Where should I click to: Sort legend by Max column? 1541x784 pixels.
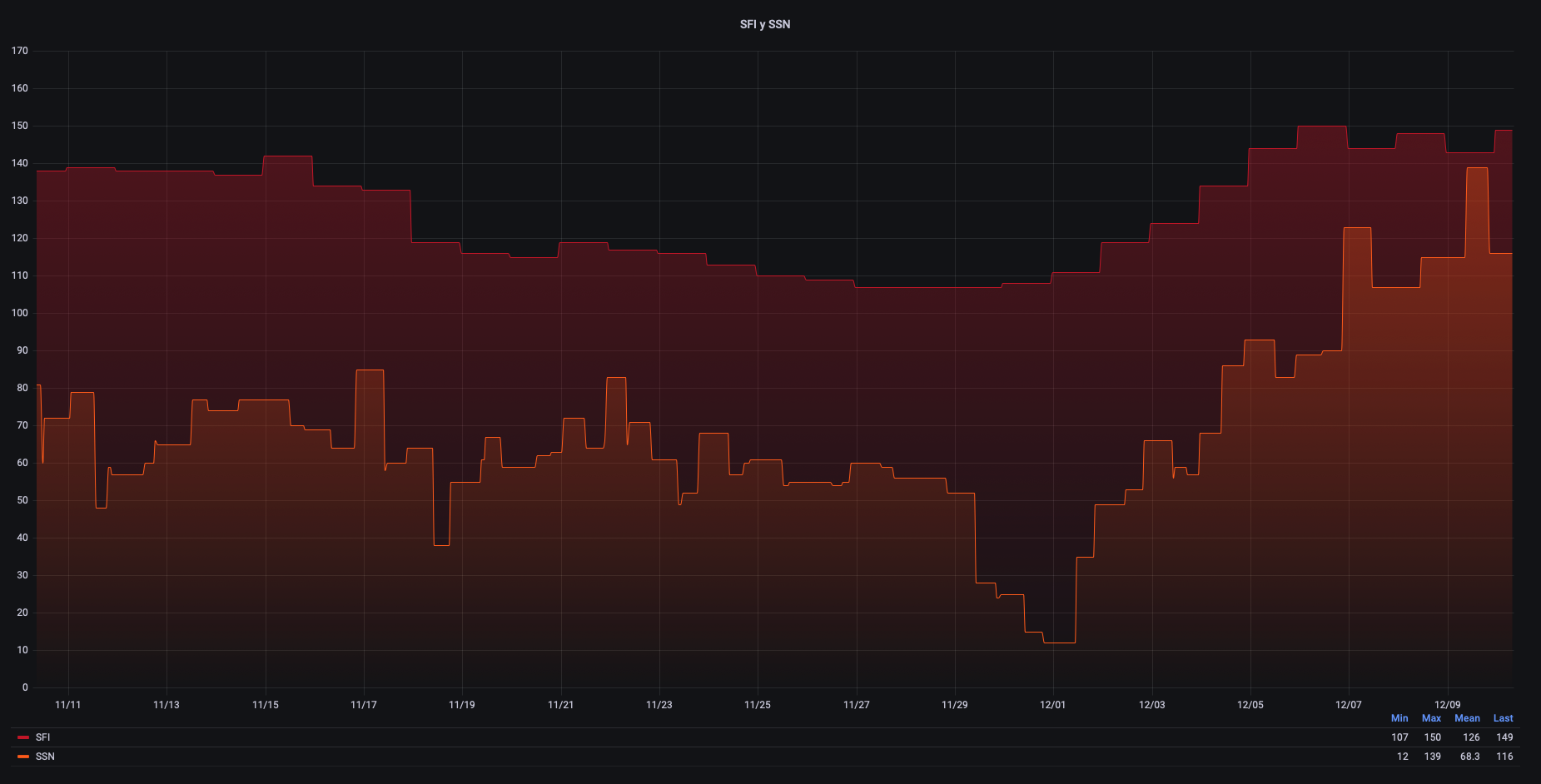[x=1431, y=718]
